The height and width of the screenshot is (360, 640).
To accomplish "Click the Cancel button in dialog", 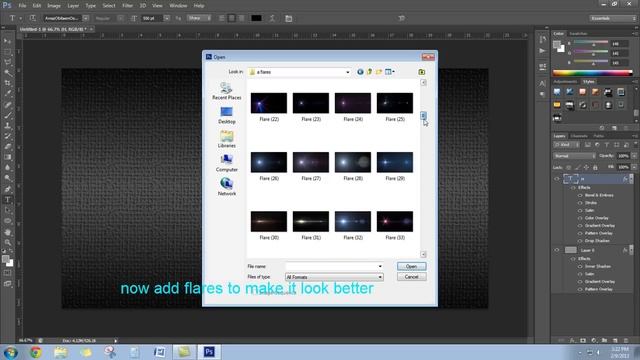I will (411, 277).
